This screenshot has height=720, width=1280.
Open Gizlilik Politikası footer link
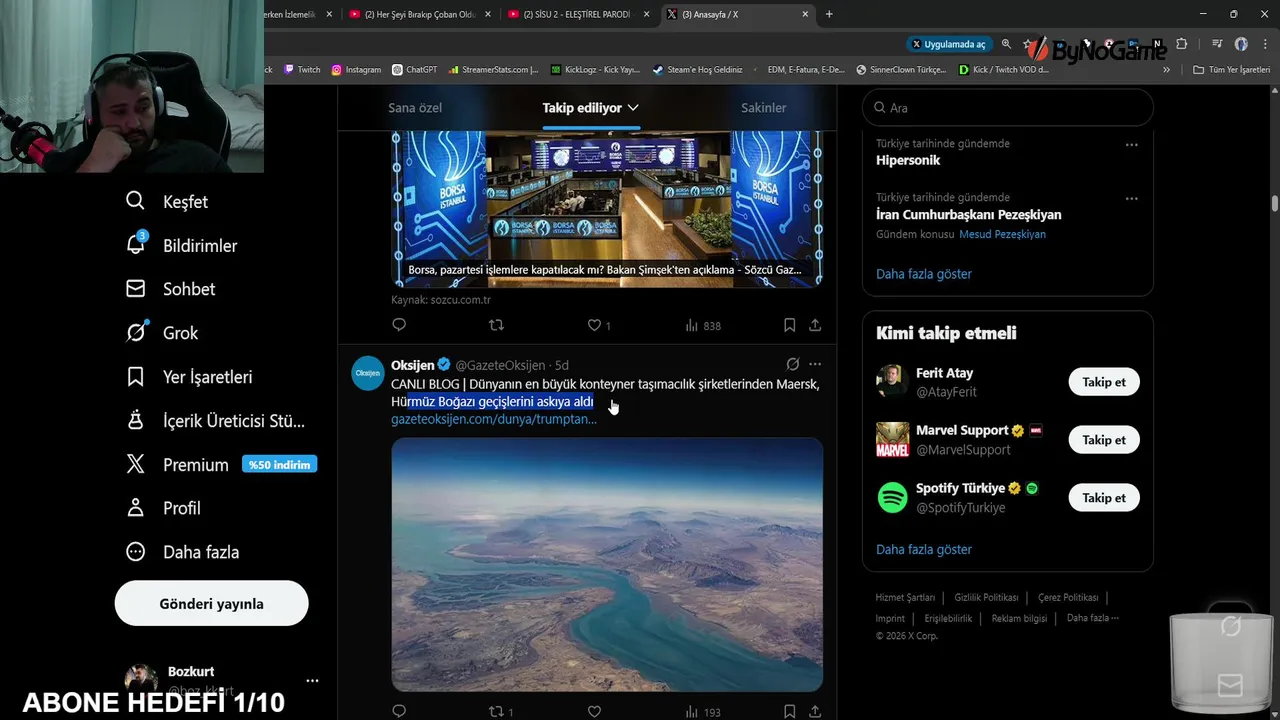pos(986,597)
